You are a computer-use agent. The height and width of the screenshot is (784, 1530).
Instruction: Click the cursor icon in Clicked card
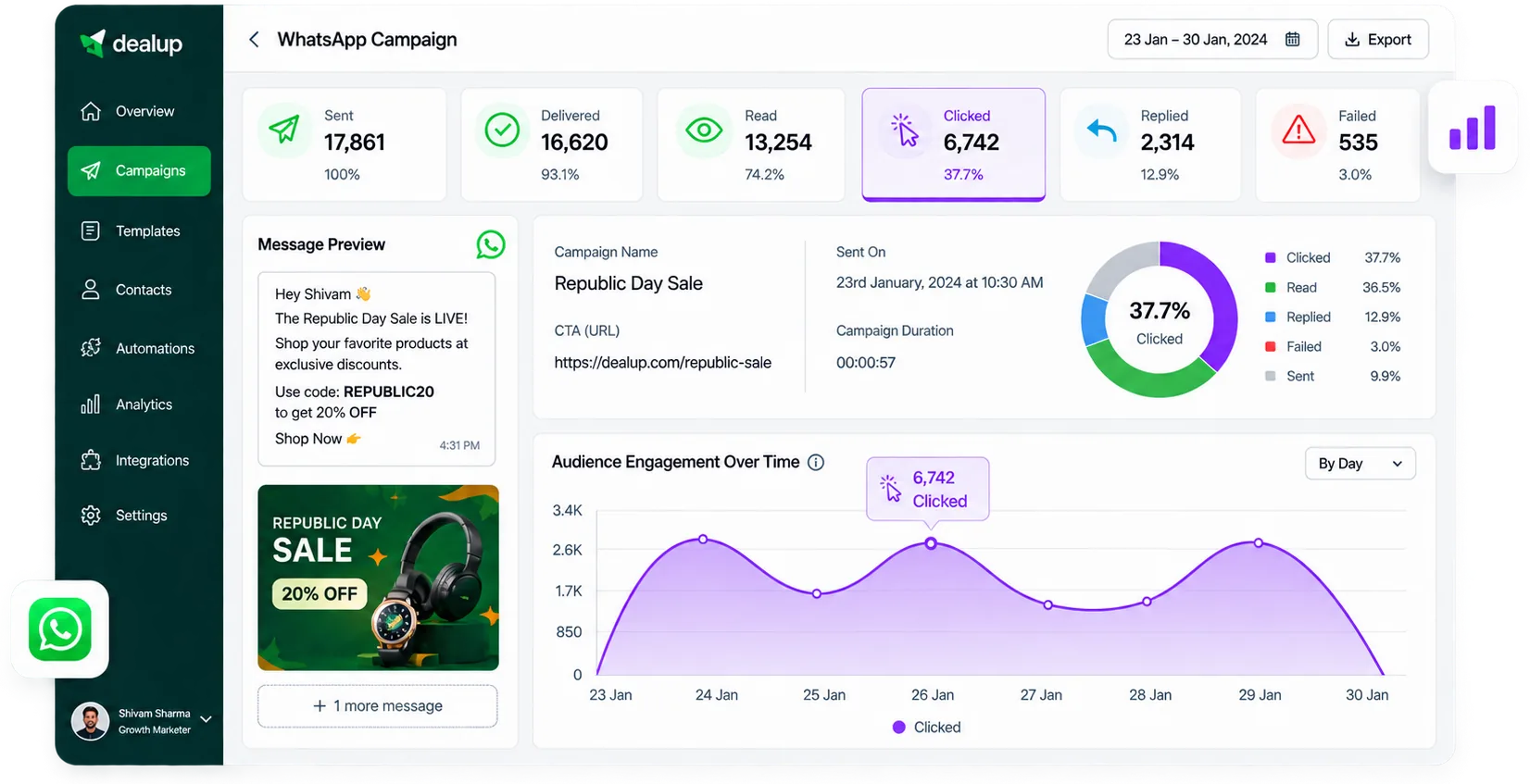(904, 130)
